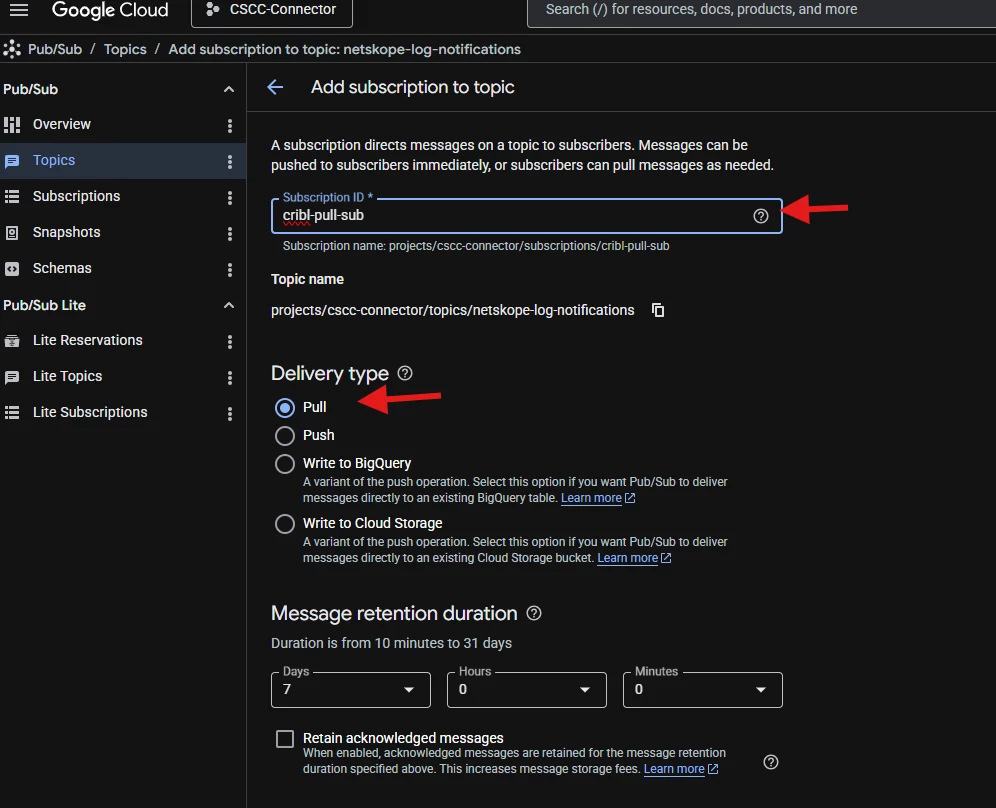Open the main hamburger navigation menu

(x=19, y=10)
